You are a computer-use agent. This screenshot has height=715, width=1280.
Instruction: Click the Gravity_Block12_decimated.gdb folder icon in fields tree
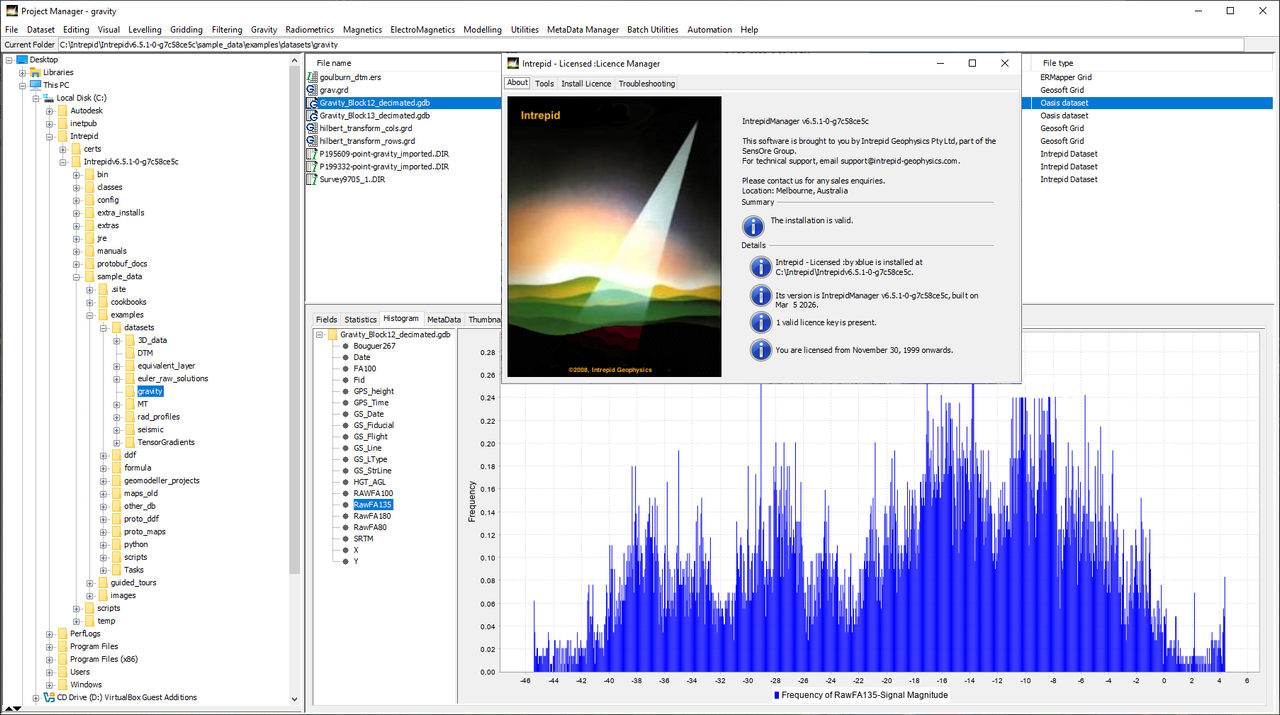332,335
